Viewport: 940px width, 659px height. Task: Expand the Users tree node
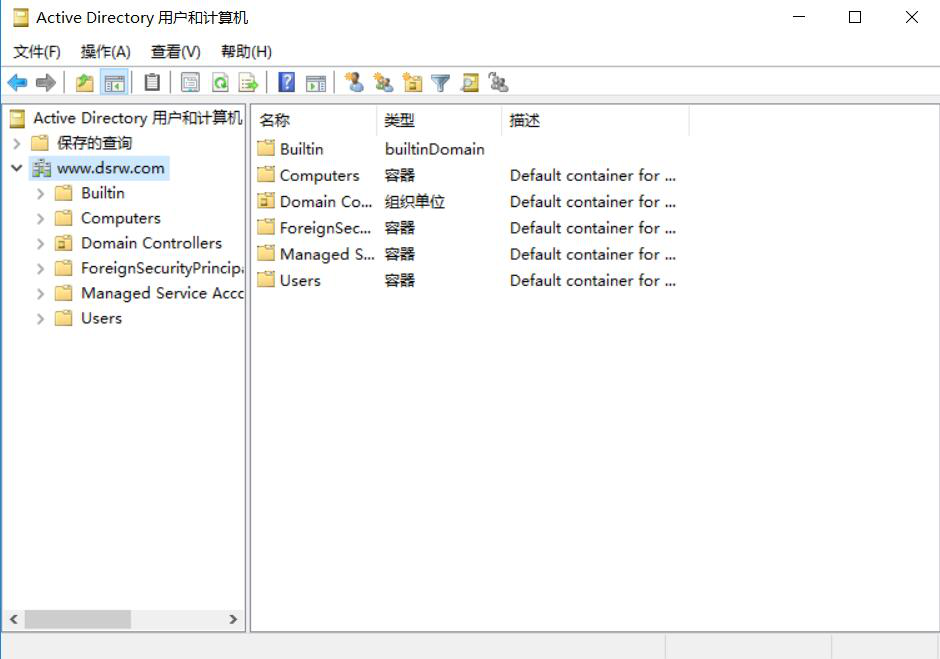coord(40,318)
